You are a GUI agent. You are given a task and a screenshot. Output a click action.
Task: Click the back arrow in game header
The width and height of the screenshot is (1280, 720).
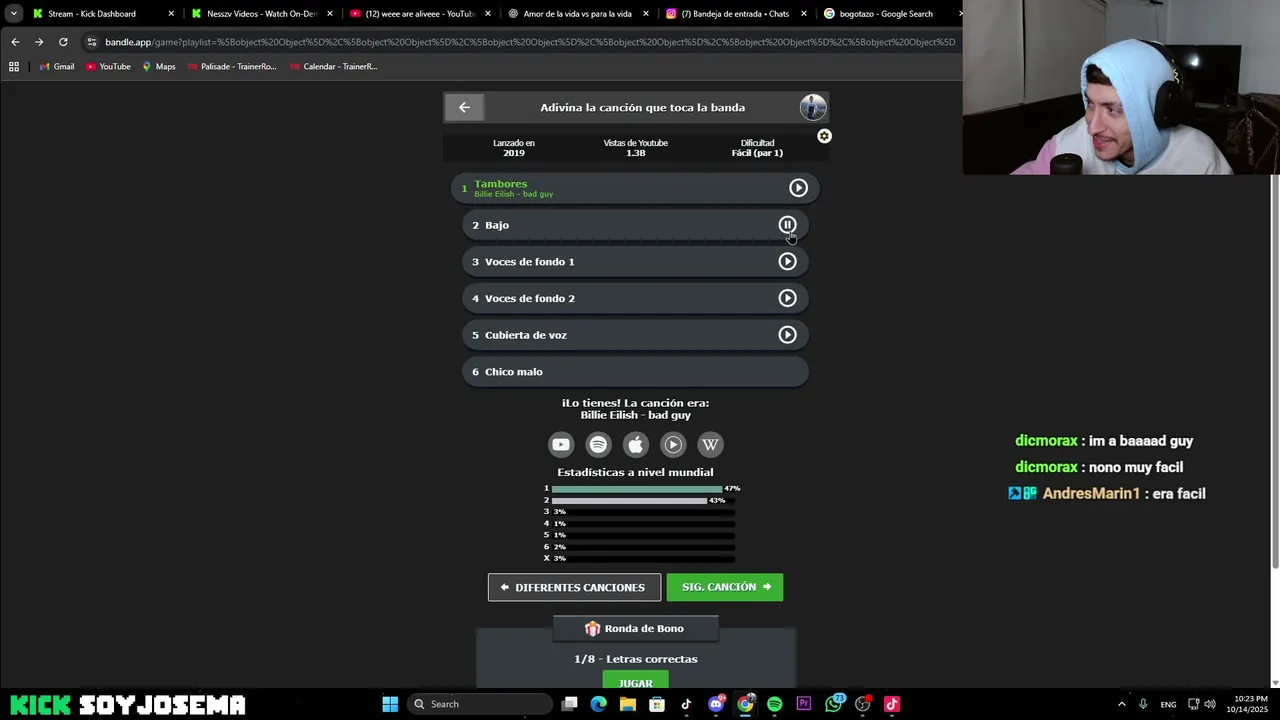point(464,107)
